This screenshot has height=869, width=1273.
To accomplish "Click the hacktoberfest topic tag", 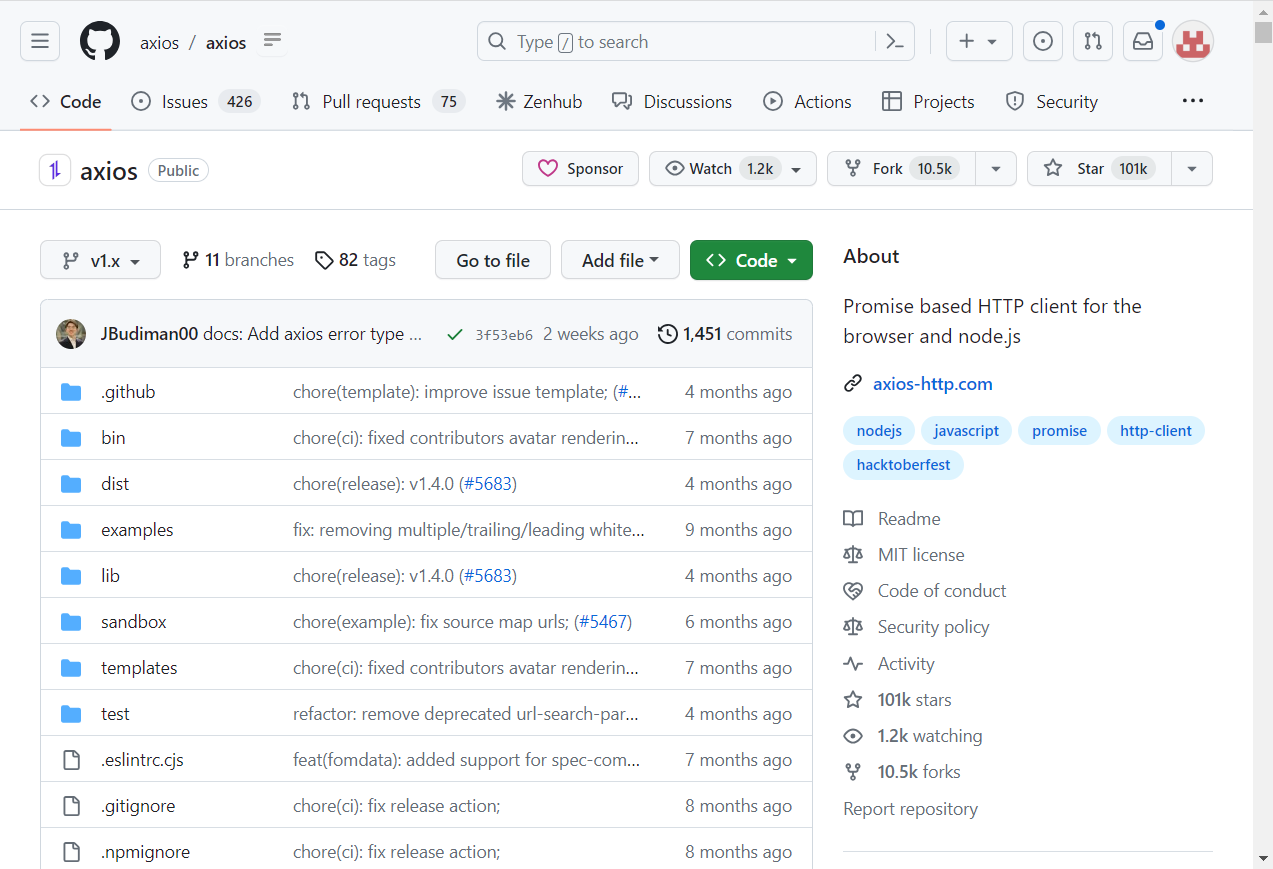I will [903, 465].
